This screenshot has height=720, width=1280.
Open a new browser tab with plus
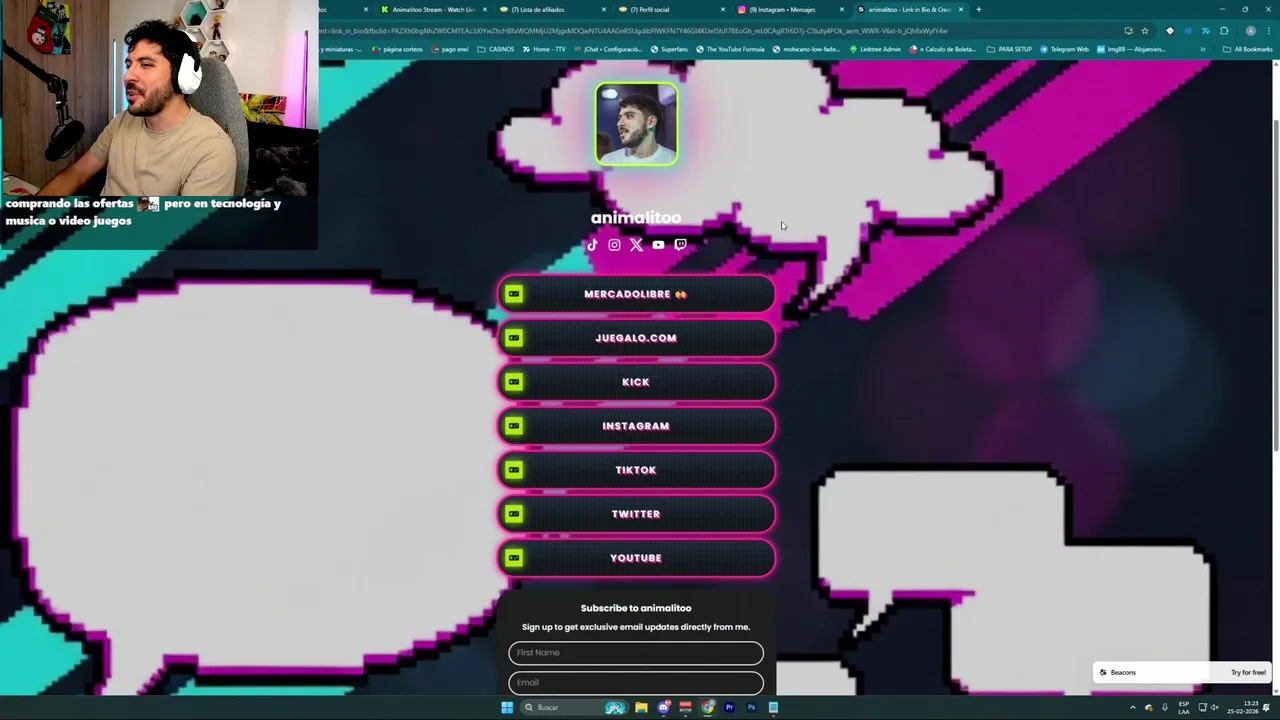tap(978, 10)
